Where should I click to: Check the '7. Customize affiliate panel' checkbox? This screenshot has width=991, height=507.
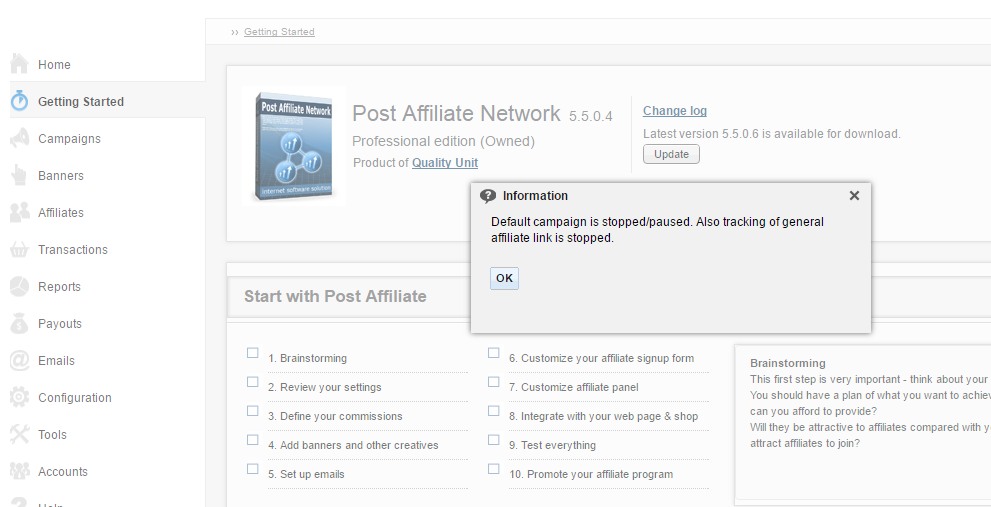pos(494,382)
